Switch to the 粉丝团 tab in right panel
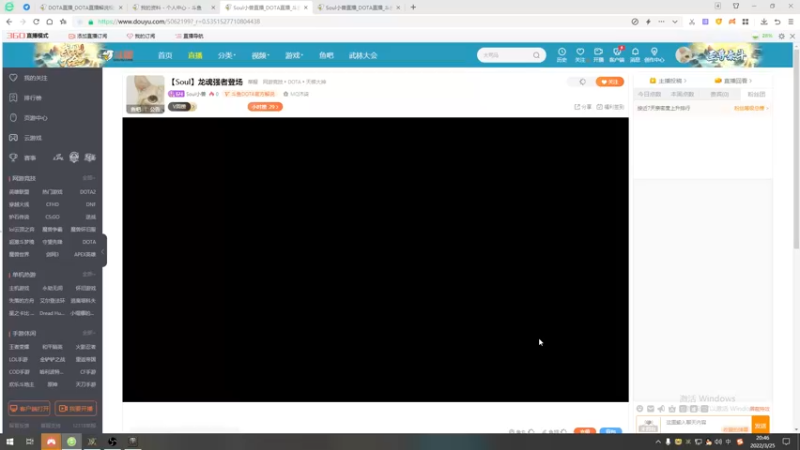Screen dimensions: 800x450 756,94
